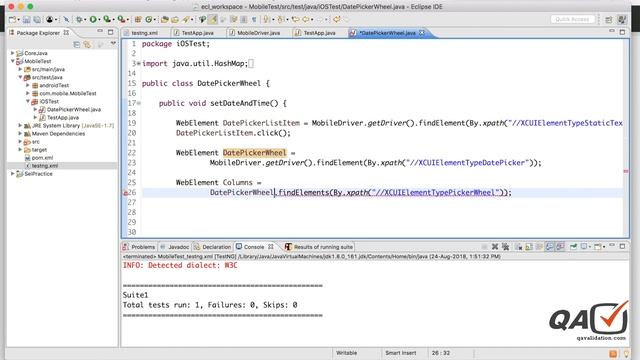The image size is (640, 360).
Task: Click the New Java Package icon
Action: (x=138, y=19)
